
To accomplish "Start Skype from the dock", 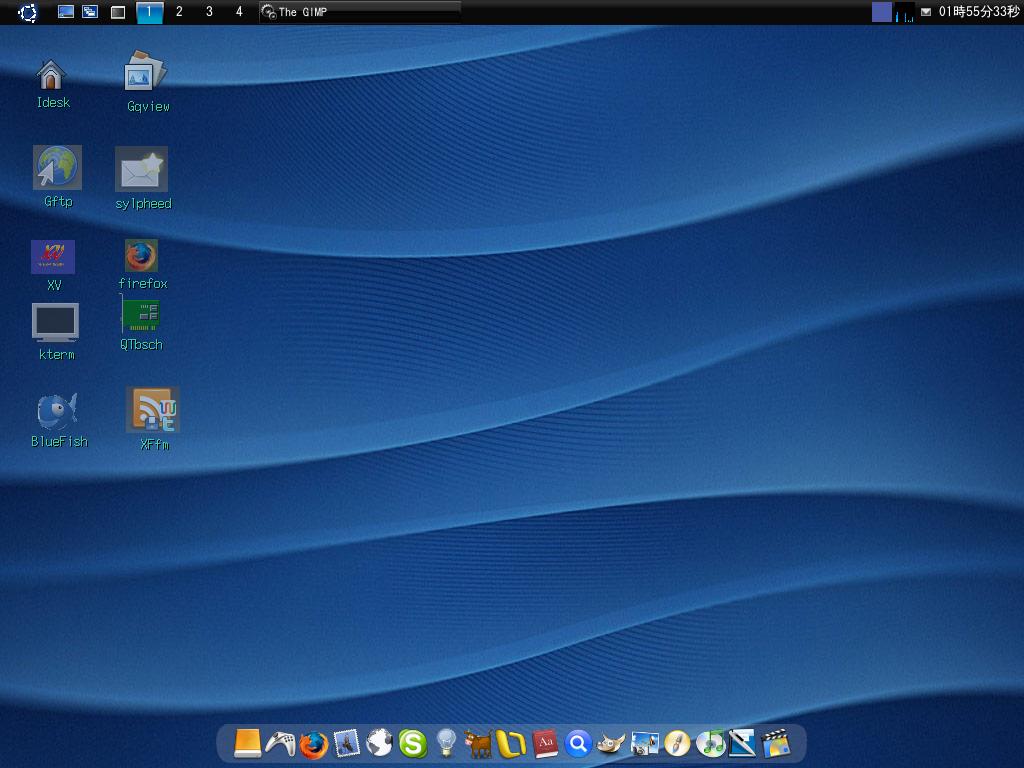I will point(410,743).
